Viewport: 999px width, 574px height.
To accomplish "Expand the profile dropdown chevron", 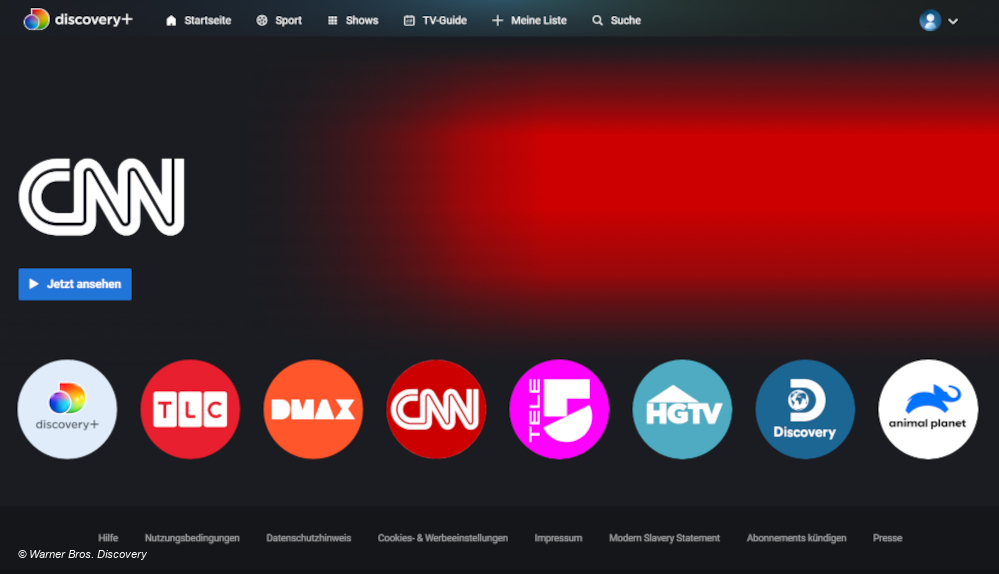I will [953, 21].
